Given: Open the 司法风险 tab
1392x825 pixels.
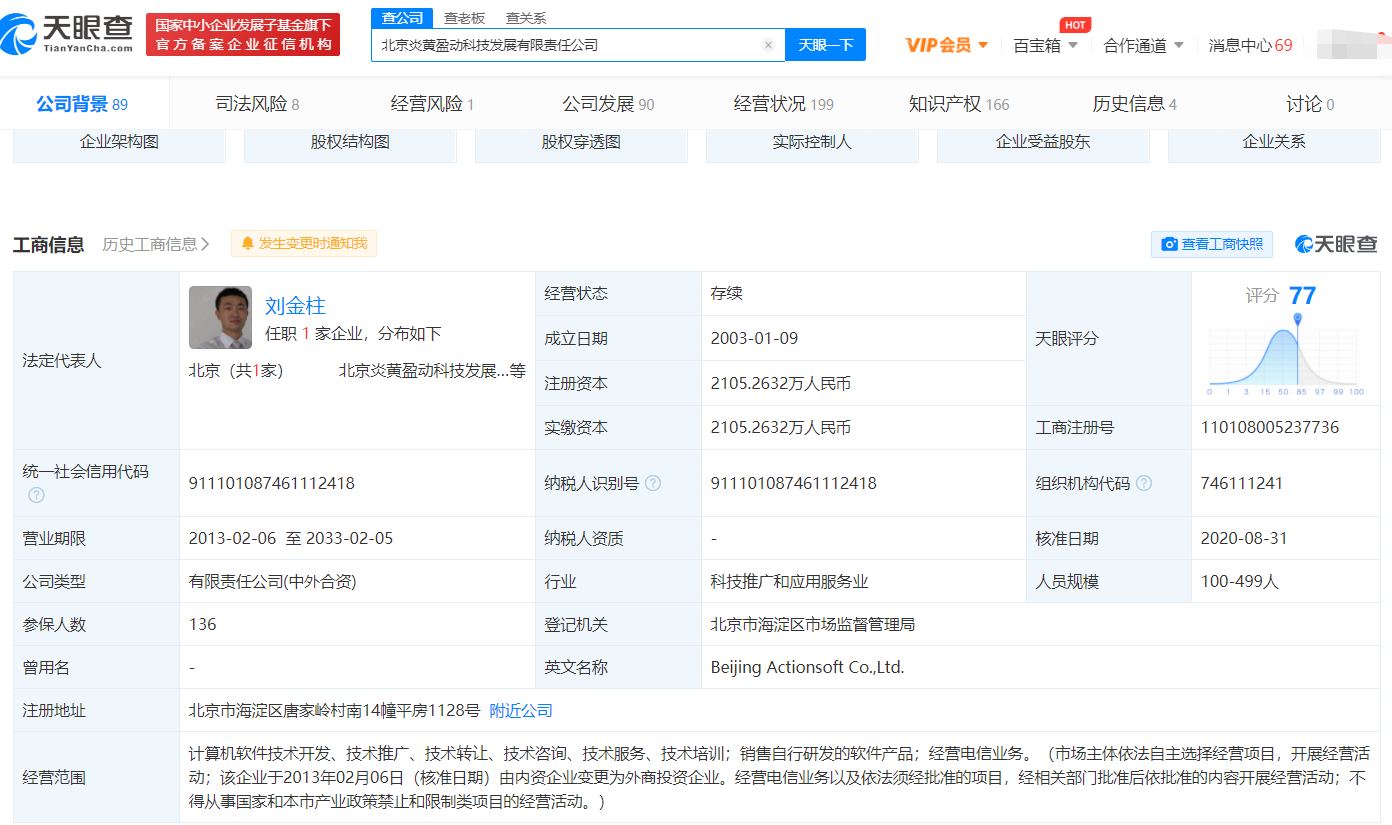Looking at the screenshot, I should (x=257, y=104).
